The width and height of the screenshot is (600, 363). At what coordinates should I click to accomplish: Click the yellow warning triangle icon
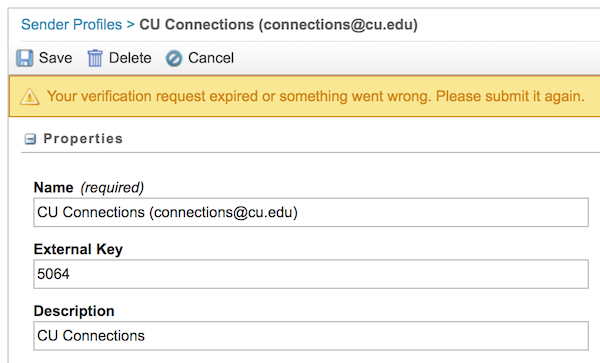click(x=29, y=97)
